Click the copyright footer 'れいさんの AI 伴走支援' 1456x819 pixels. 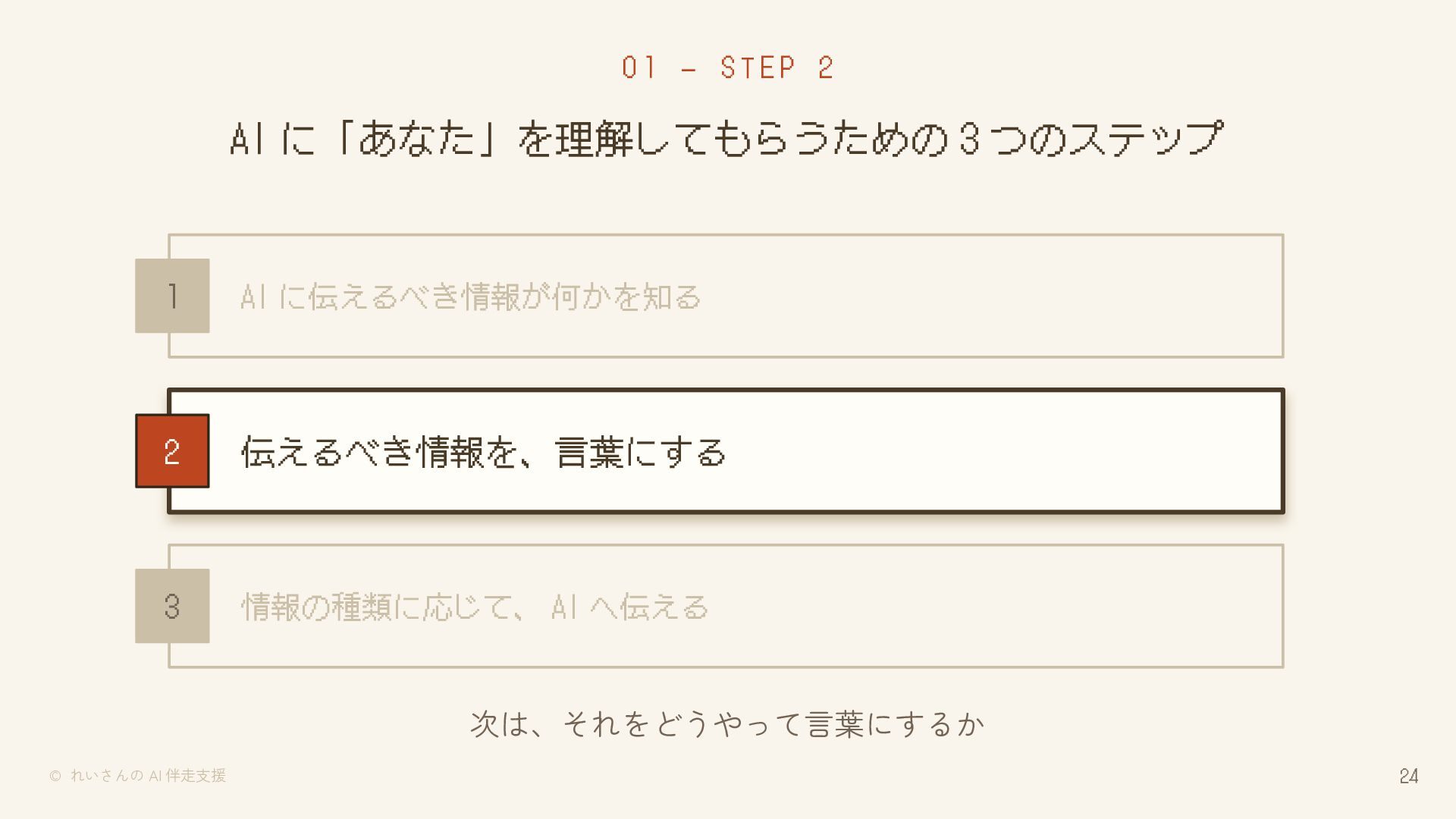coord(148,776)
